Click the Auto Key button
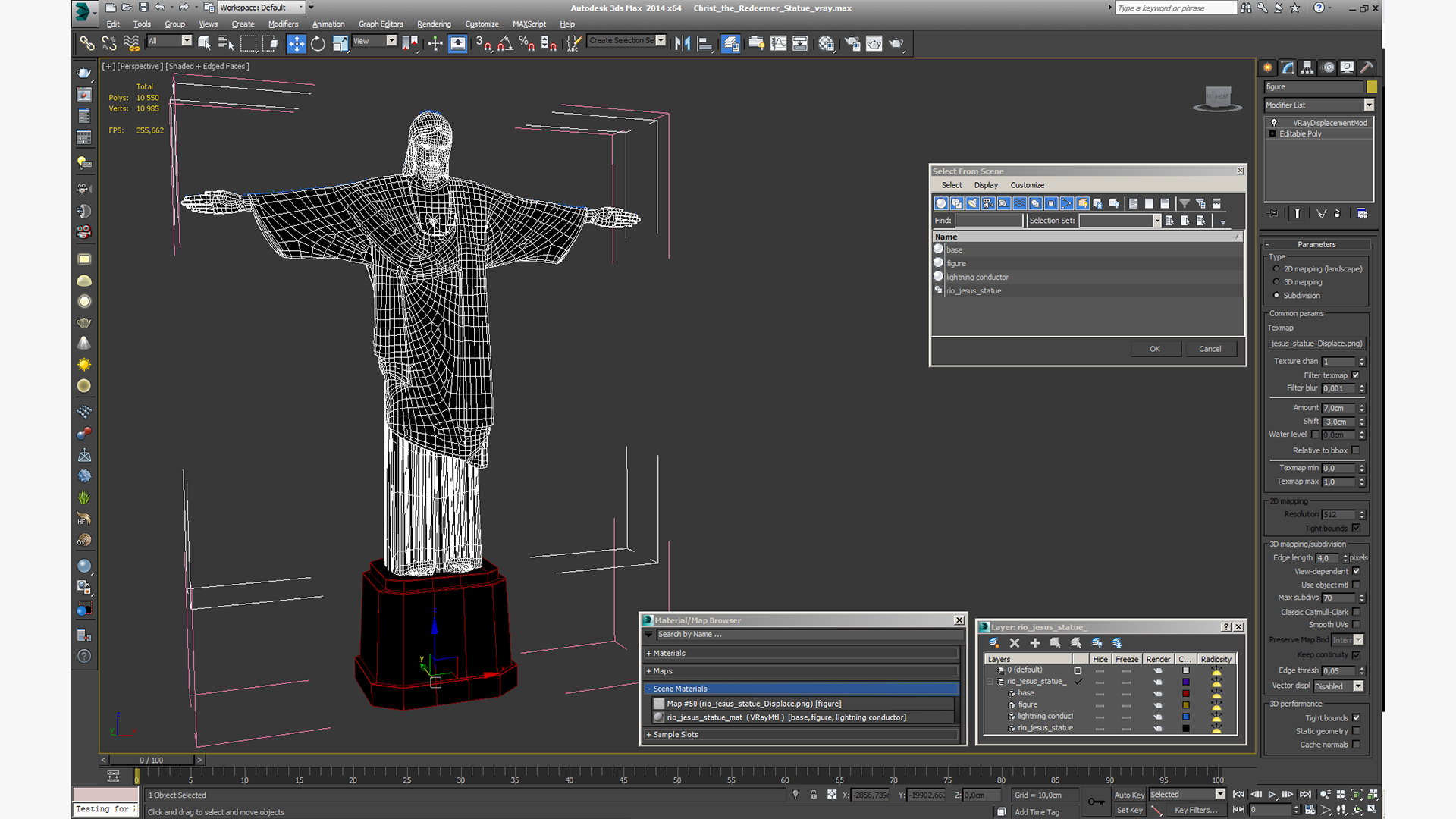This screenshot has width=1456, height=819. pos(1129,795)
